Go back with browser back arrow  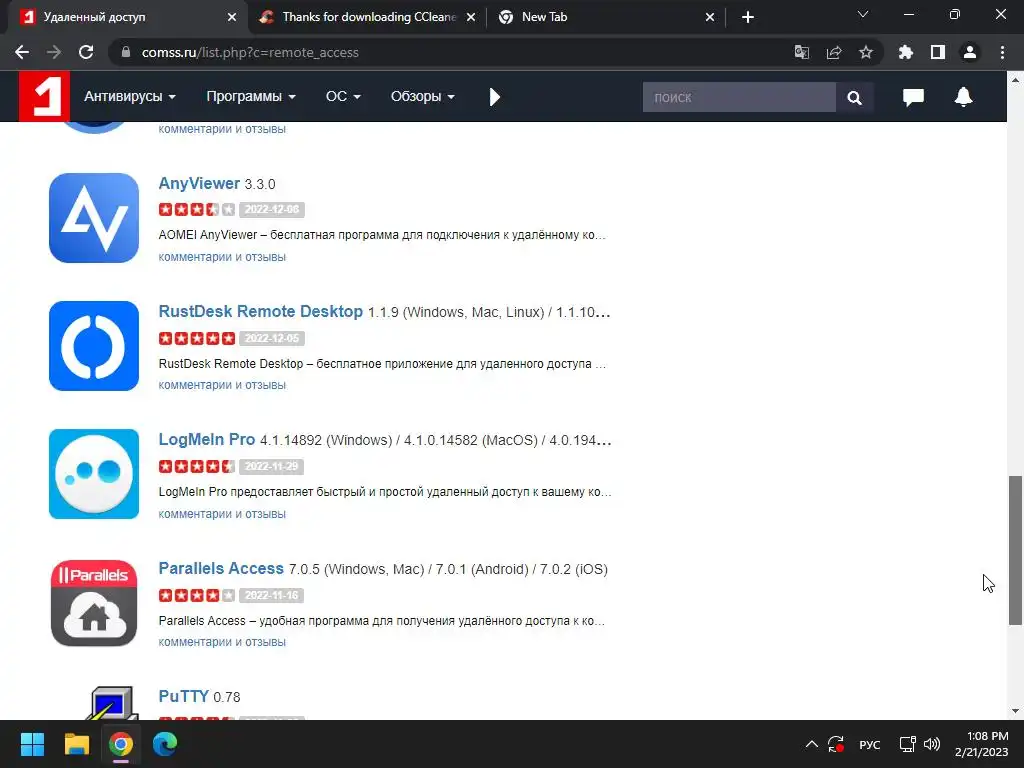pyautogui.click(x=22, y=52)
